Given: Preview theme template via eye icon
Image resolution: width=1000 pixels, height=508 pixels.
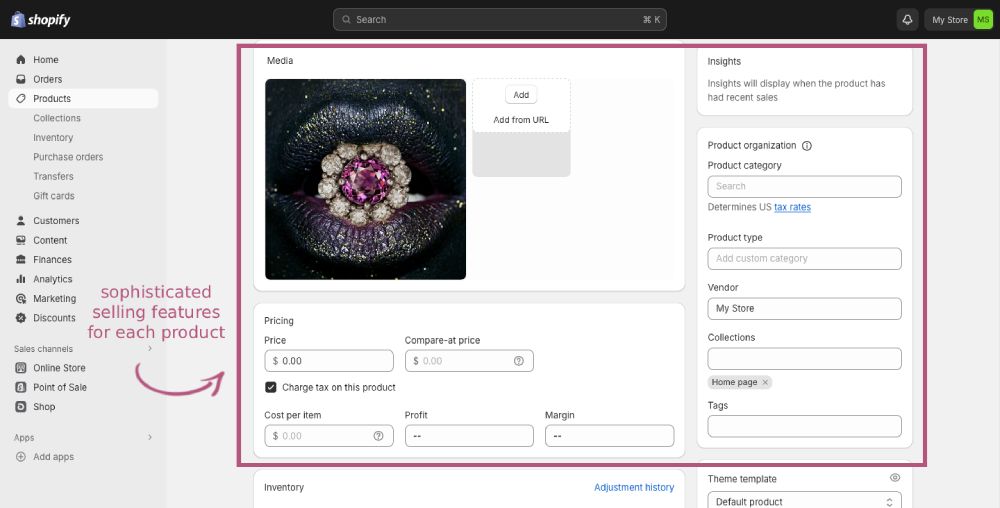Looking at the screenshot, I should click(895, 477).
